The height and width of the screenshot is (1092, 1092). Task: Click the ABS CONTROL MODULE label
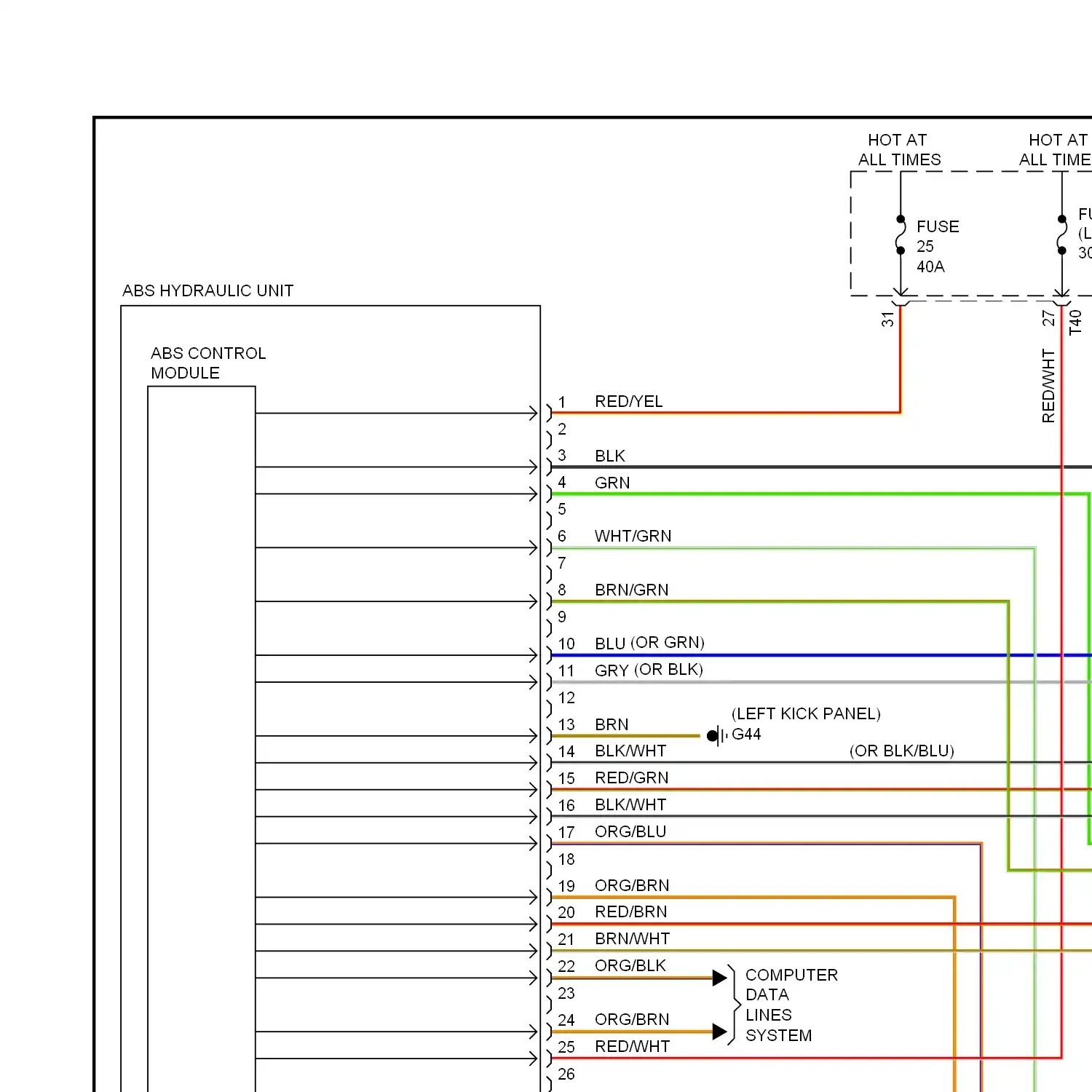pyautogui.click(x=208, y=363)
